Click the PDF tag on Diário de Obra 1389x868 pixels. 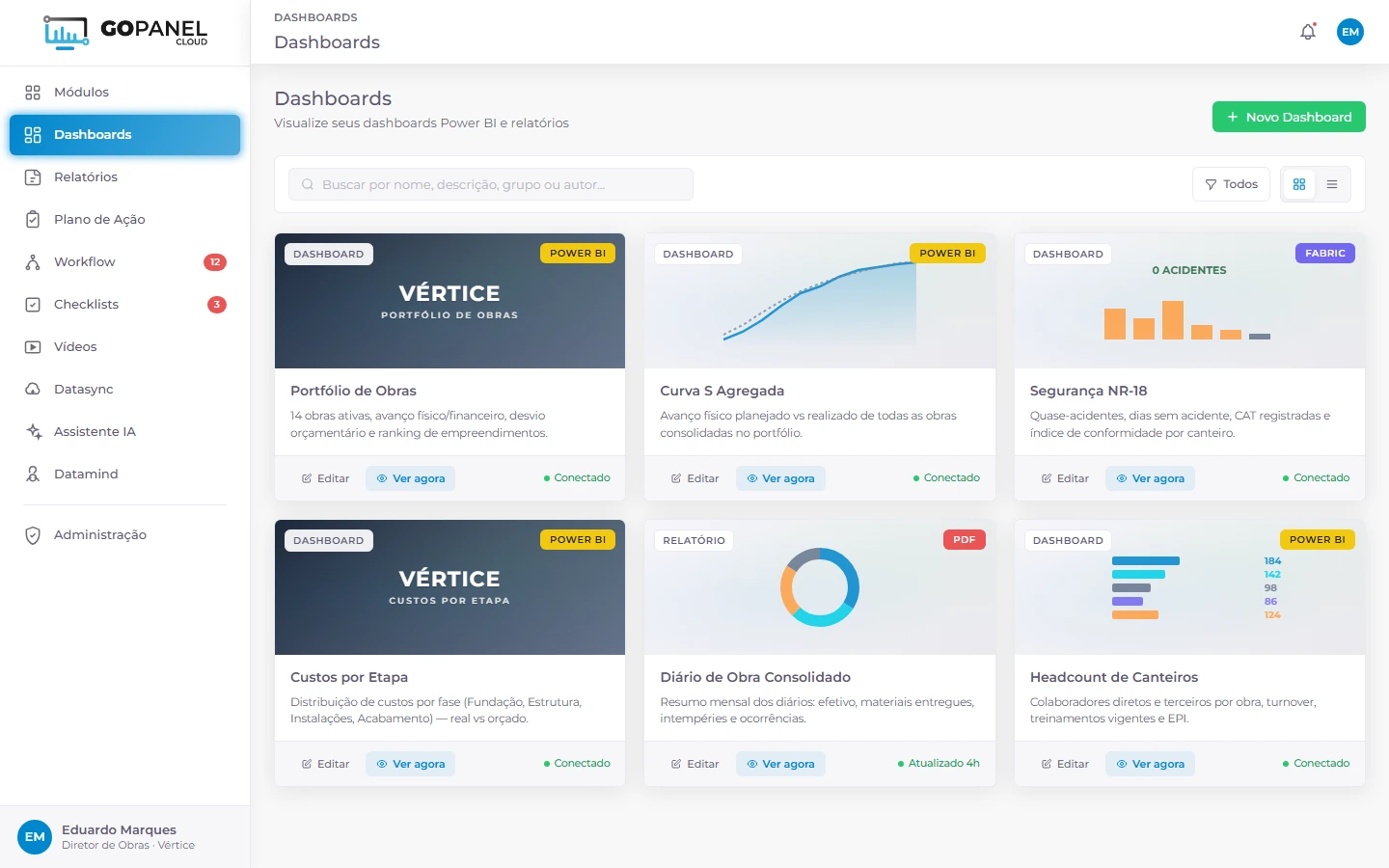click(x=965, y=540)
